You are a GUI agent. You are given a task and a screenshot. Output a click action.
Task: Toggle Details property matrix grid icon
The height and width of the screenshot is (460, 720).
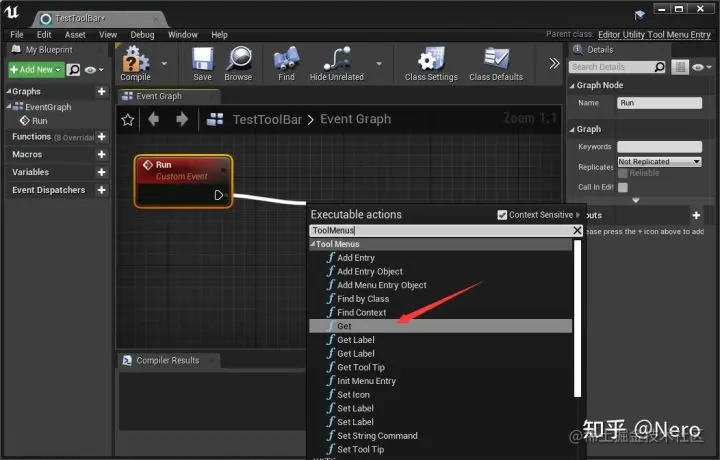tap(680, 67)
